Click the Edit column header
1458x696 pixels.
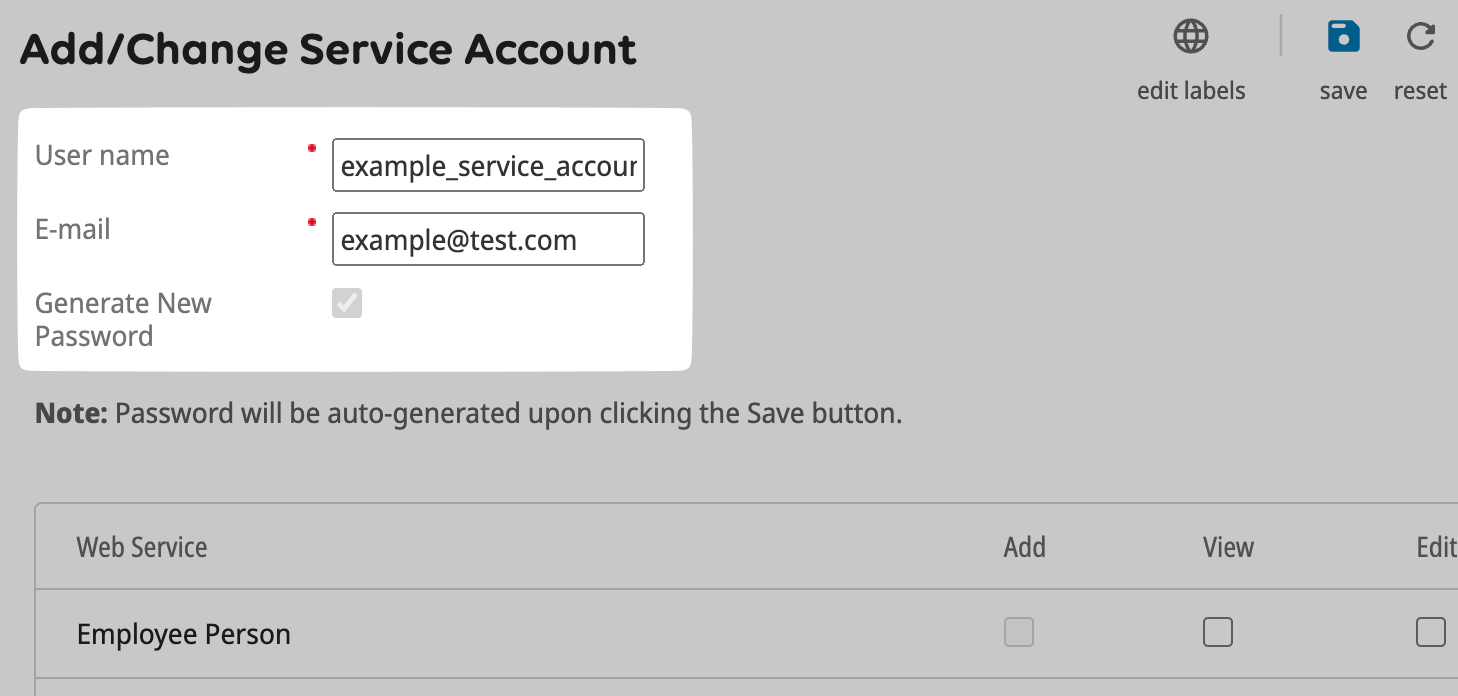(1435, 547)
